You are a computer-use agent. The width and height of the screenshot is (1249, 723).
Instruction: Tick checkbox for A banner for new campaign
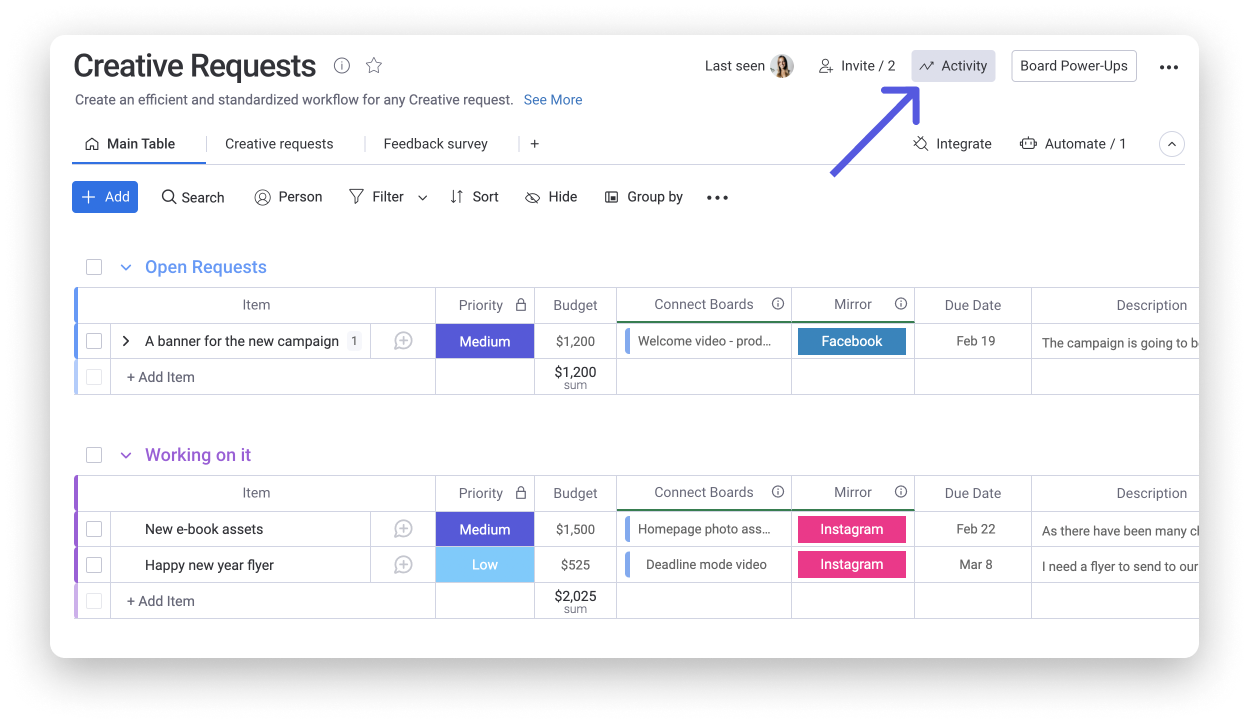(94, 341)
